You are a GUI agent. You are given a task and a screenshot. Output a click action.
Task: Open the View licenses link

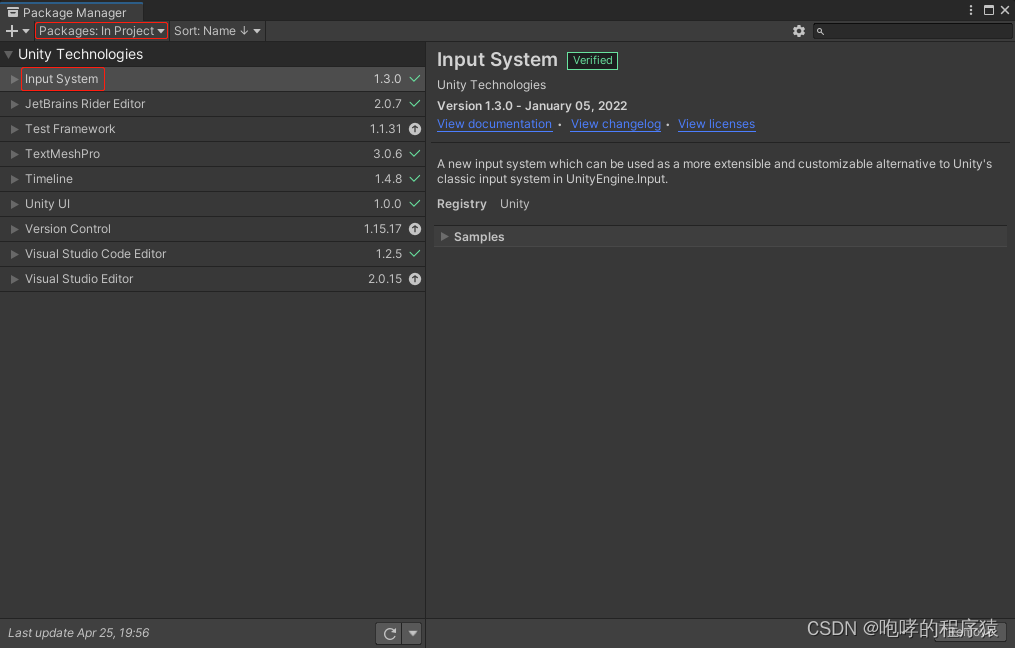(x=717, y=124)
